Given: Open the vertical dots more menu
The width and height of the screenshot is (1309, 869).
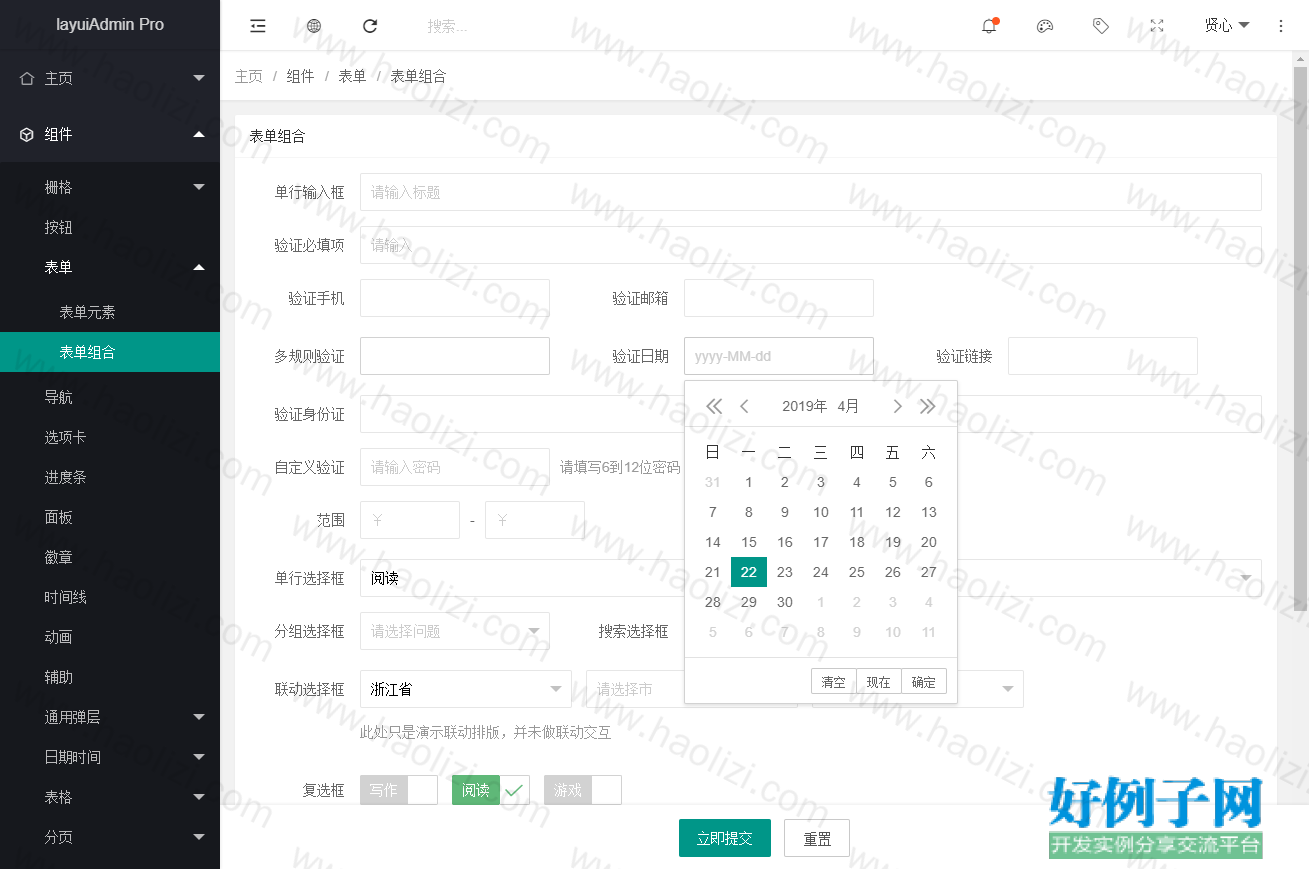Looking at the screenshot, I should click(x=1281, y=26).
